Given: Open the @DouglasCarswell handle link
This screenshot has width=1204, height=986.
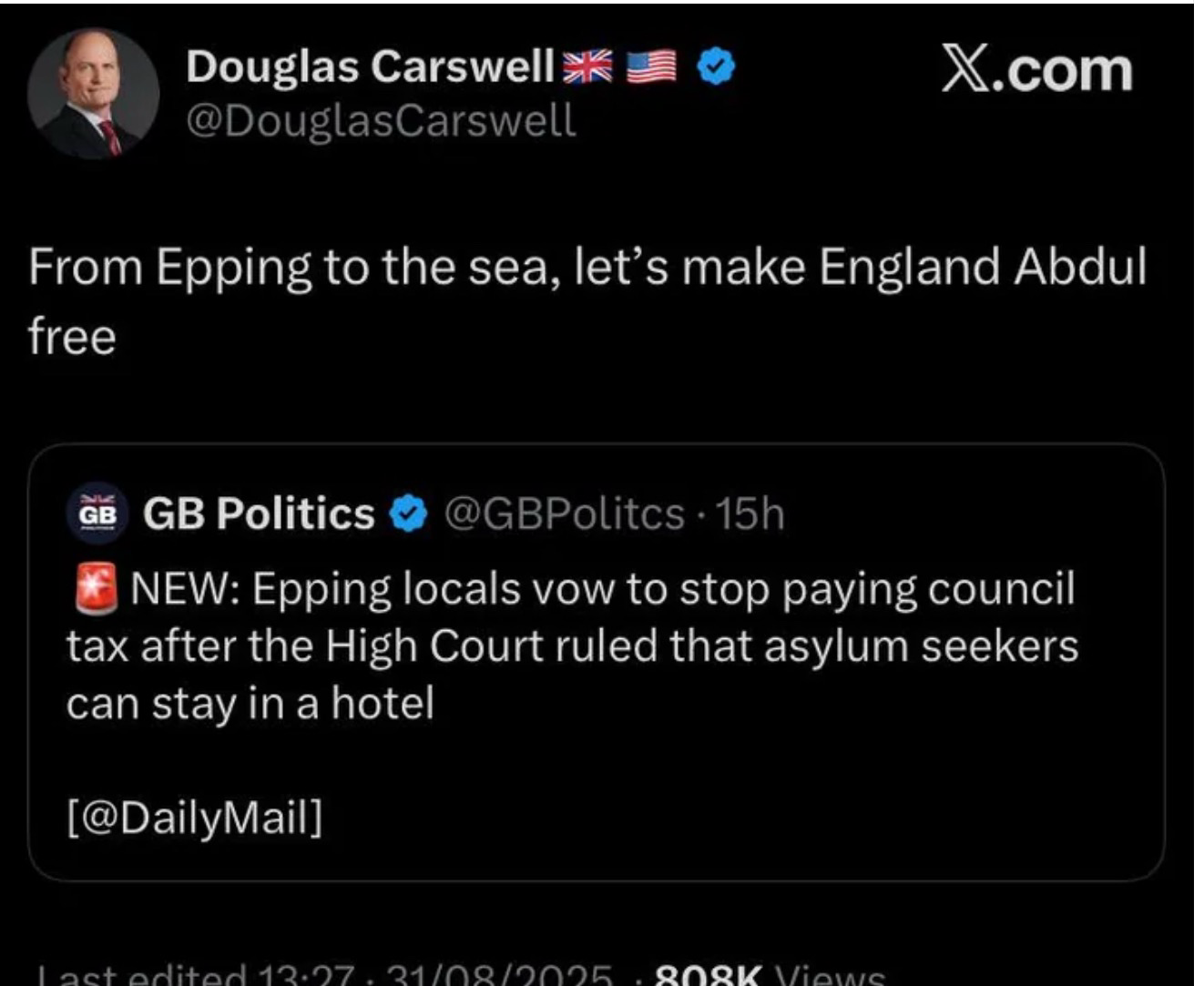Looking at the screenshot, I should [381, 120].
